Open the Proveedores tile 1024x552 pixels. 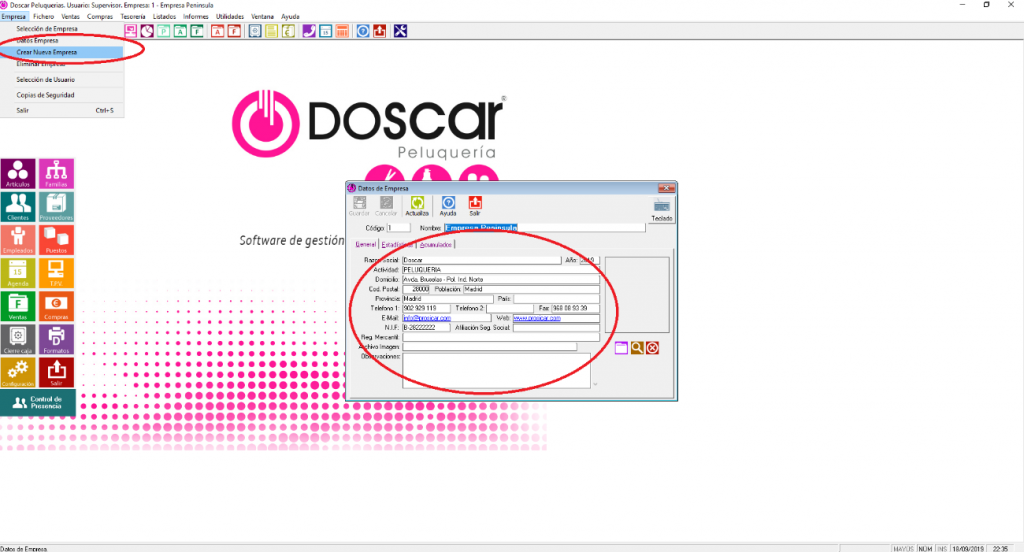[x=56, y=207]
